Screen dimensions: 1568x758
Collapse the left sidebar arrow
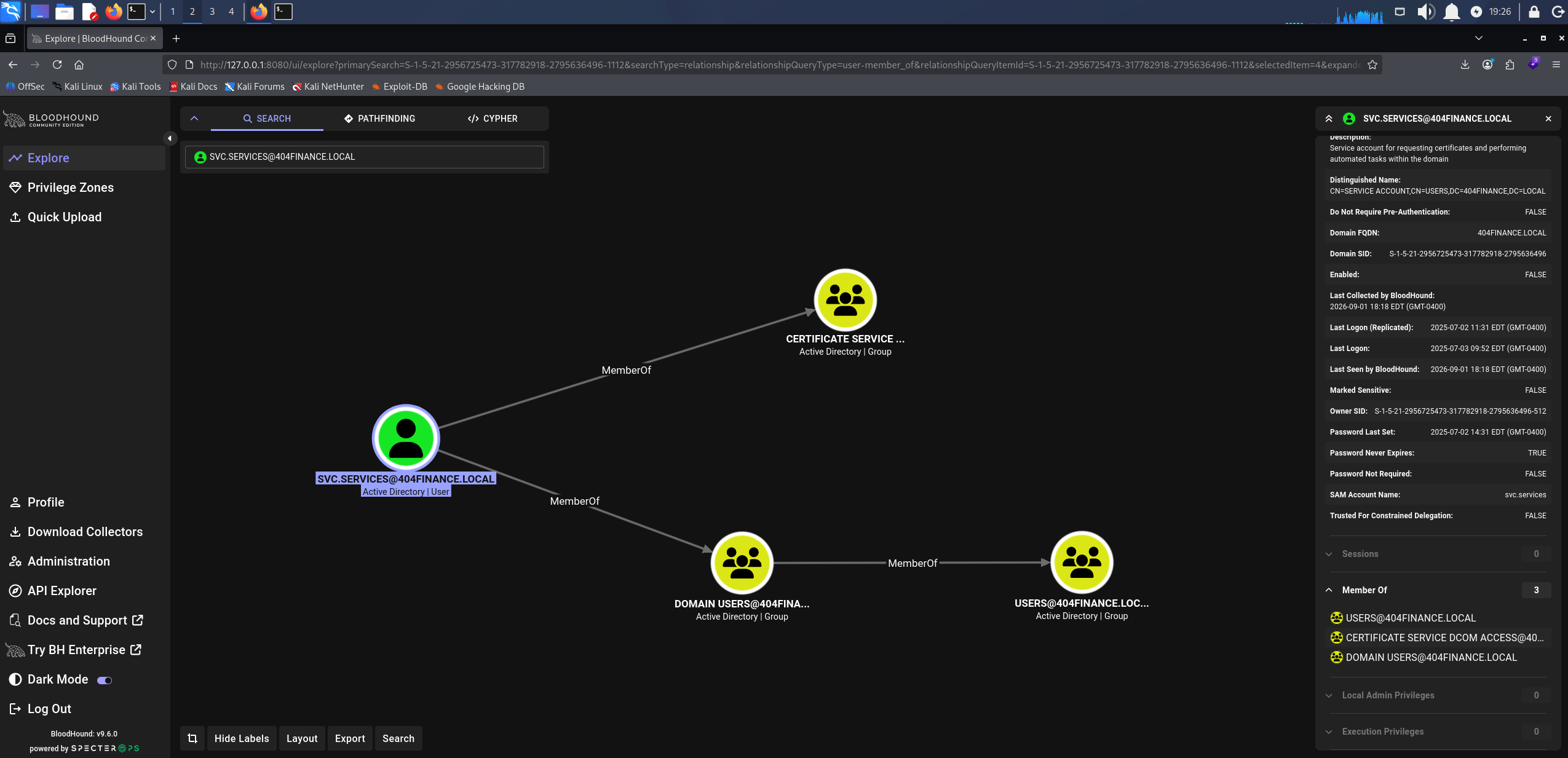click(x=170, y=138)
